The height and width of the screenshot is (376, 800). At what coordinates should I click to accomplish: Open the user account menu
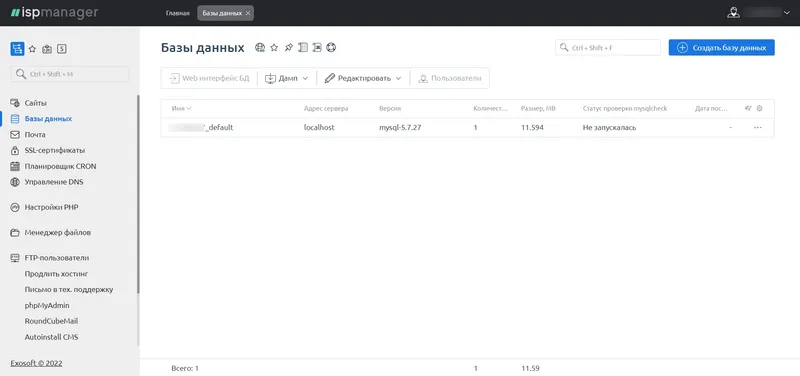click(x=758, y=13)
